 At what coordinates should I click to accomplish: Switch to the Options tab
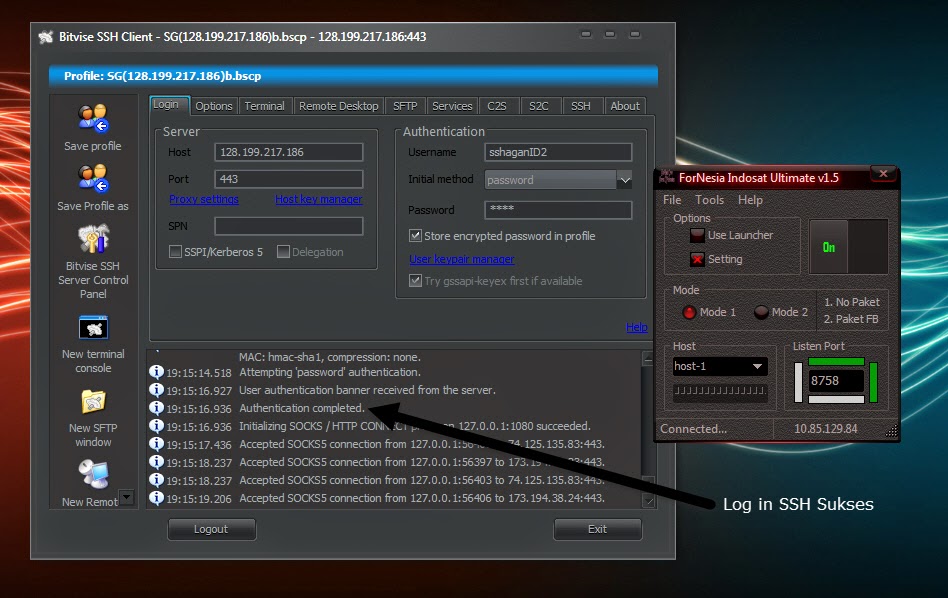214,106
